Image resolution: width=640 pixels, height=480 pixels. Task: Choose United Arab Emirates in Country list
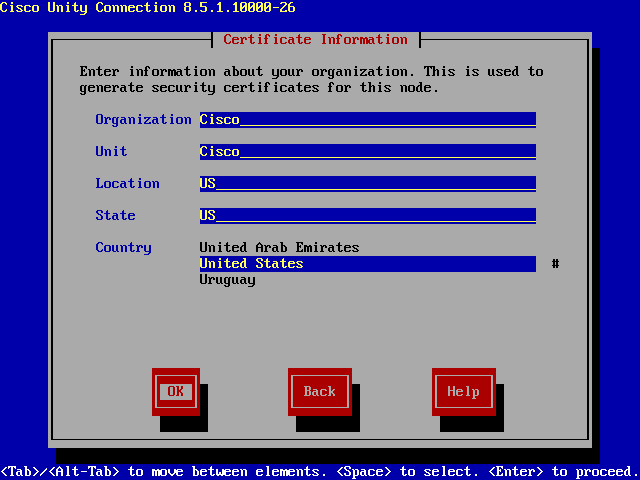tap(279, 247)
